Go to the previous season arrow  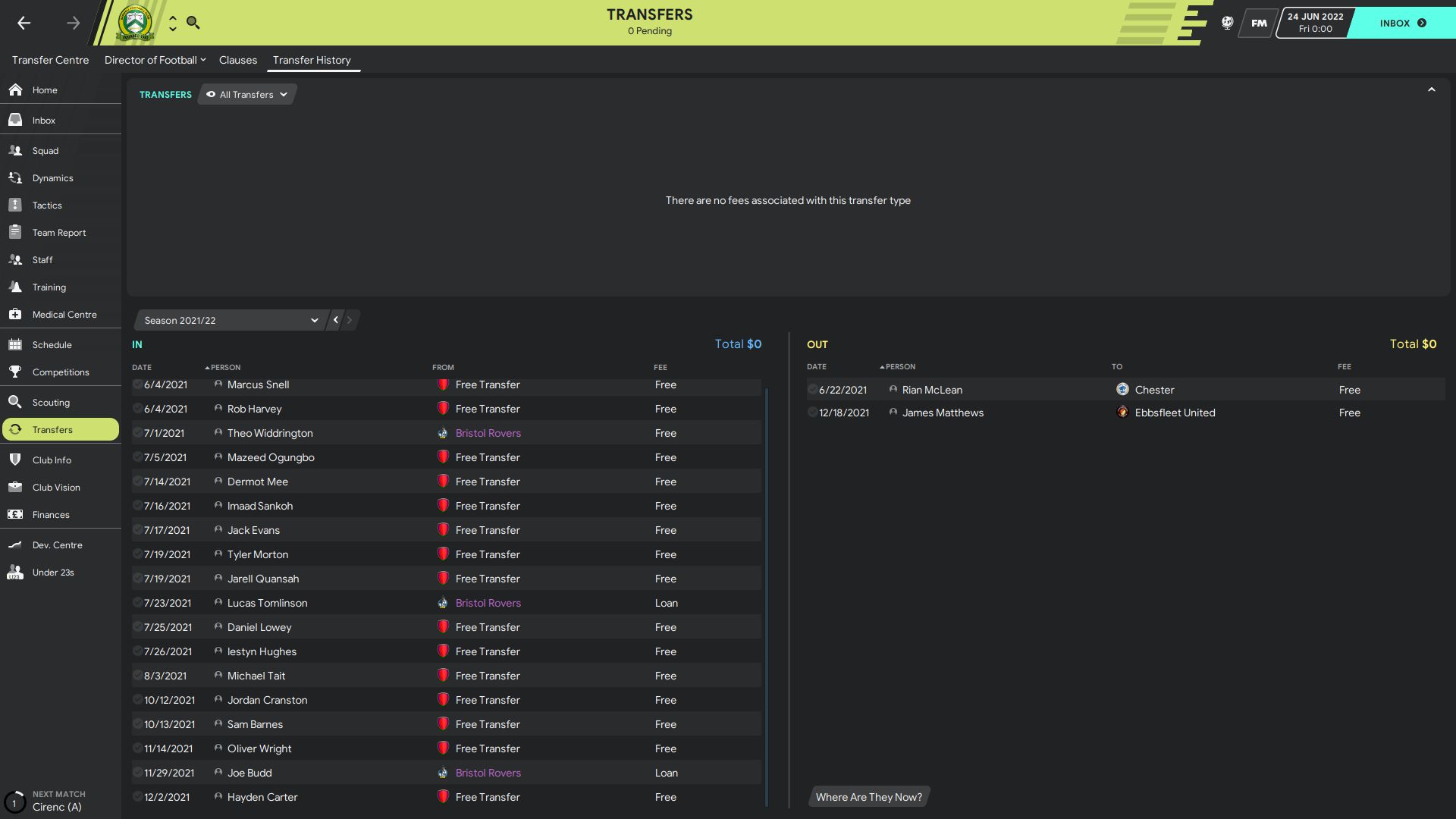336,320
